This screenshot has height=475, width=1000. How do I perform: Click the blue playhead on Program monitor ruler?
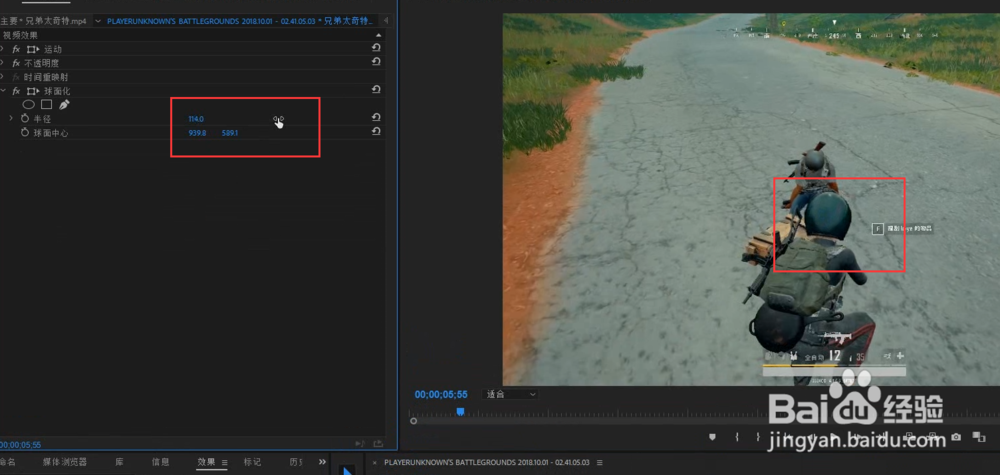coord(460,413)
